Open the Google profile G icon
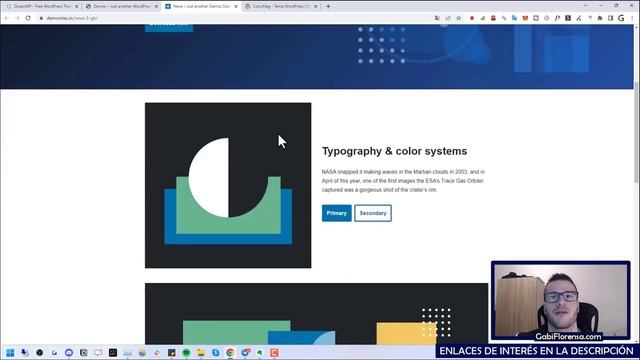Viewport: 640px width, 360px height. (621, 18)
